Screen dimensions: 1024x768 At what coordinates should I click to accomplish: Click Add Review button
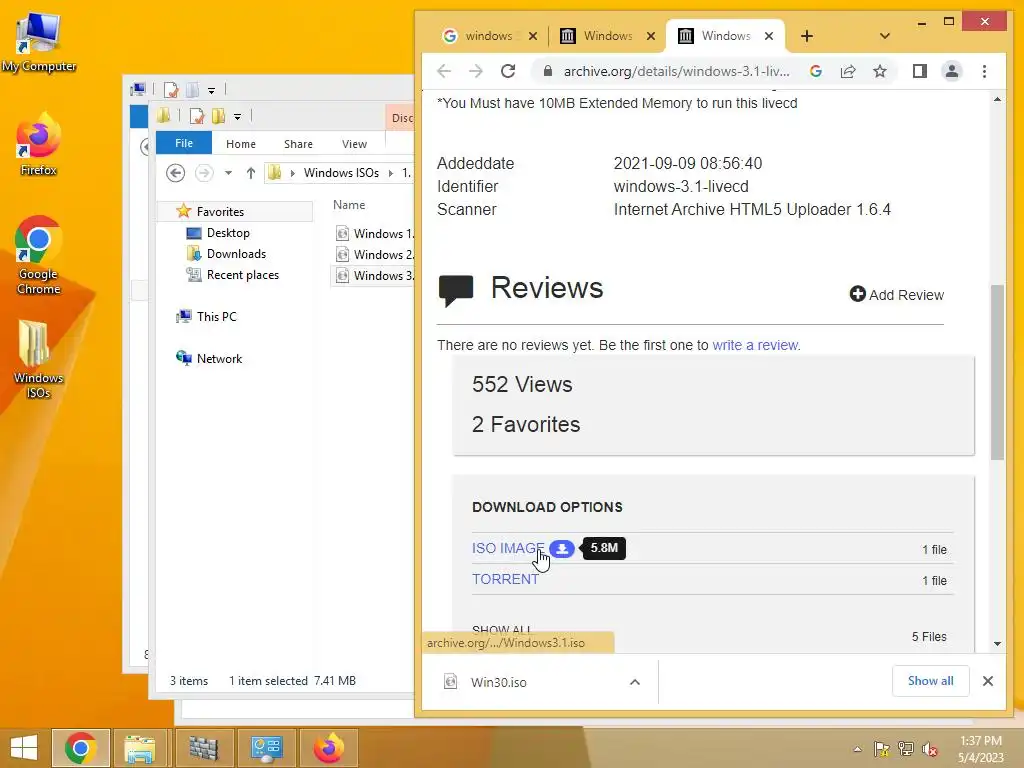tap(897, 295)
